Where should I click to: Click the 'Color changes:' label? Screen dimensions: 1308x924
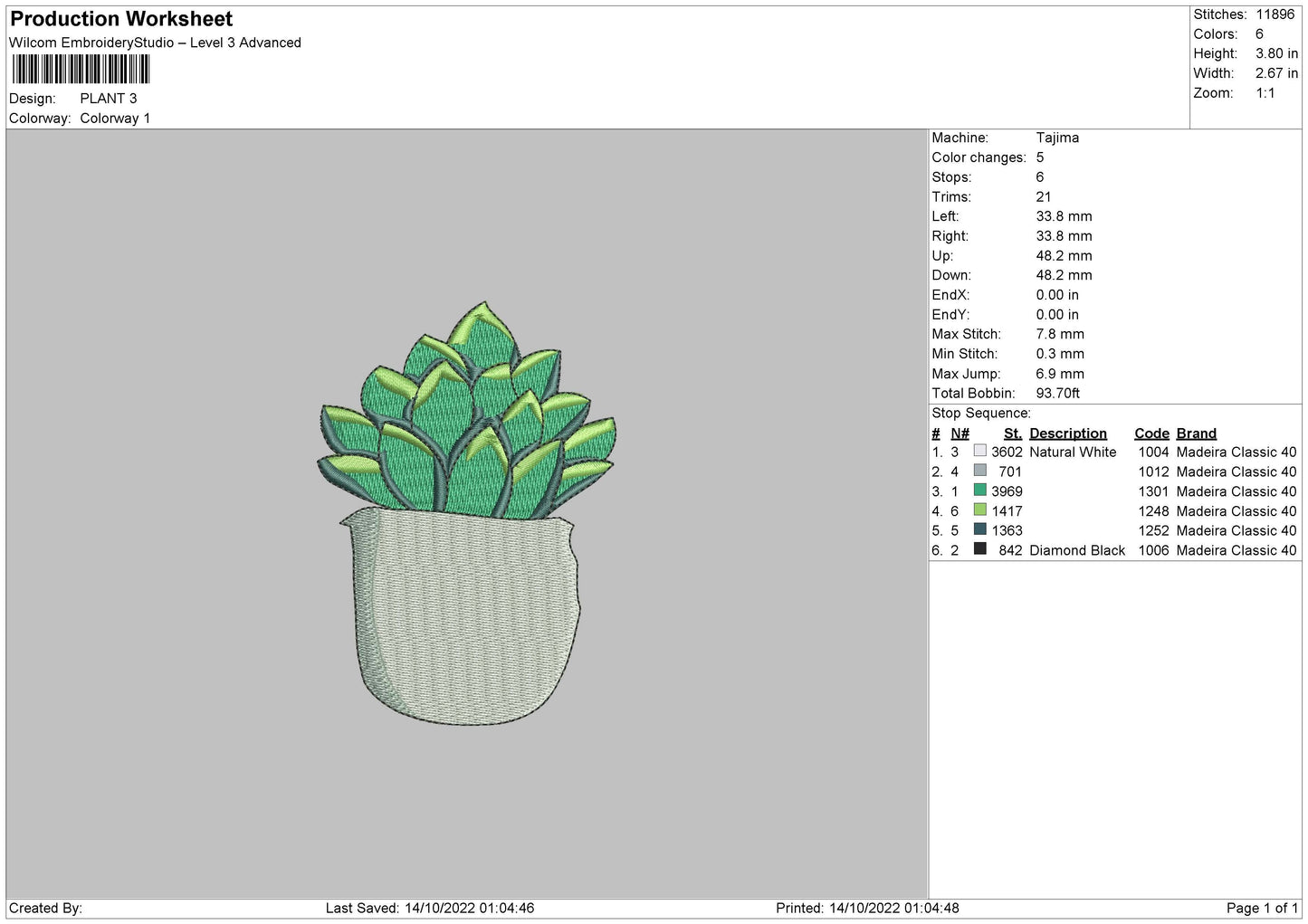pyautogui.click(x=979, y=157)
